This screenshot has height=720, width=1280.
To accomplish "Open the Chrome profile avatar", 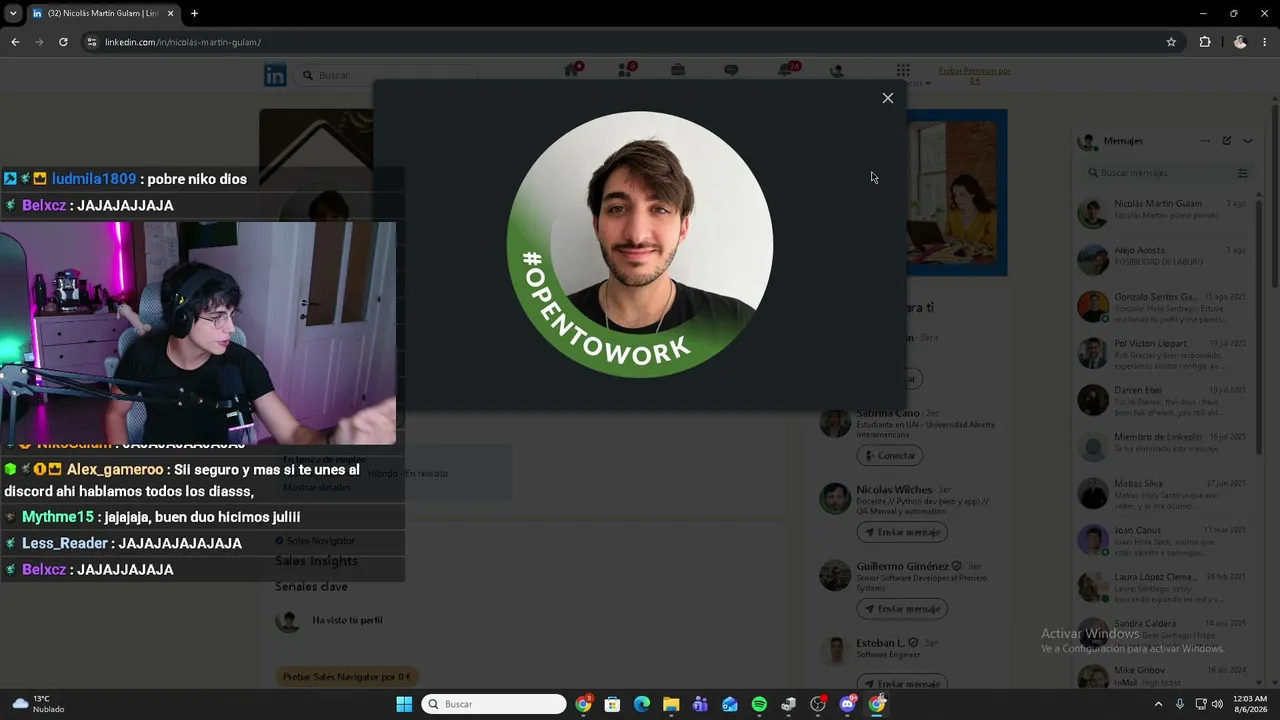I will click(1240, 42).
